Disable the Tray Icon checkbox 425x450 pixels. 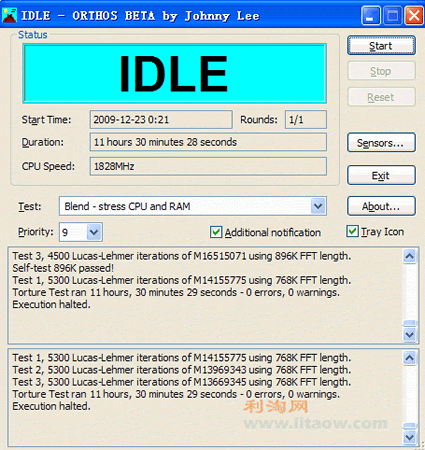point(352,231)
